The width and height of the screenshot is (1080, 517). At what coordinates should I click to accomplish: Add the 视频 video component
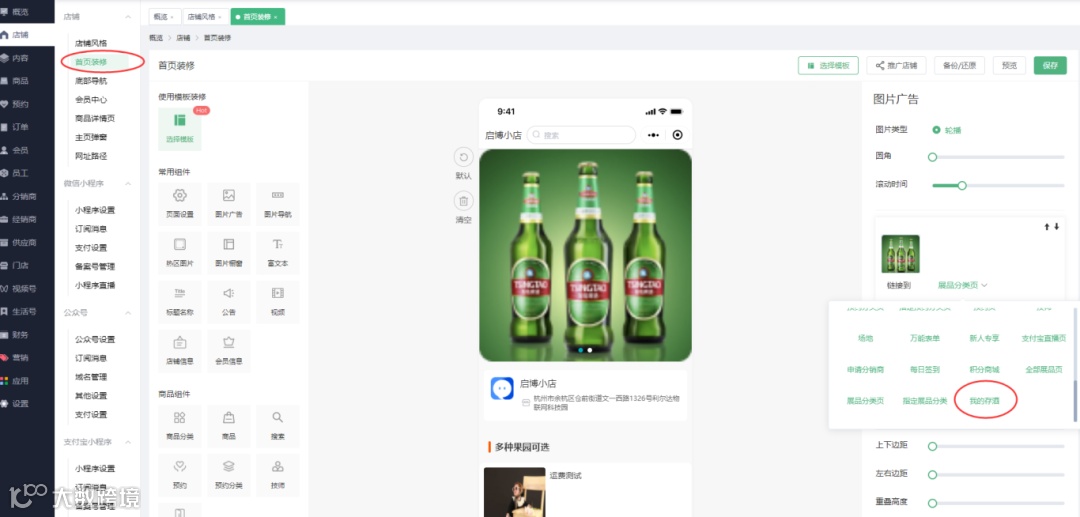[278, 302]
